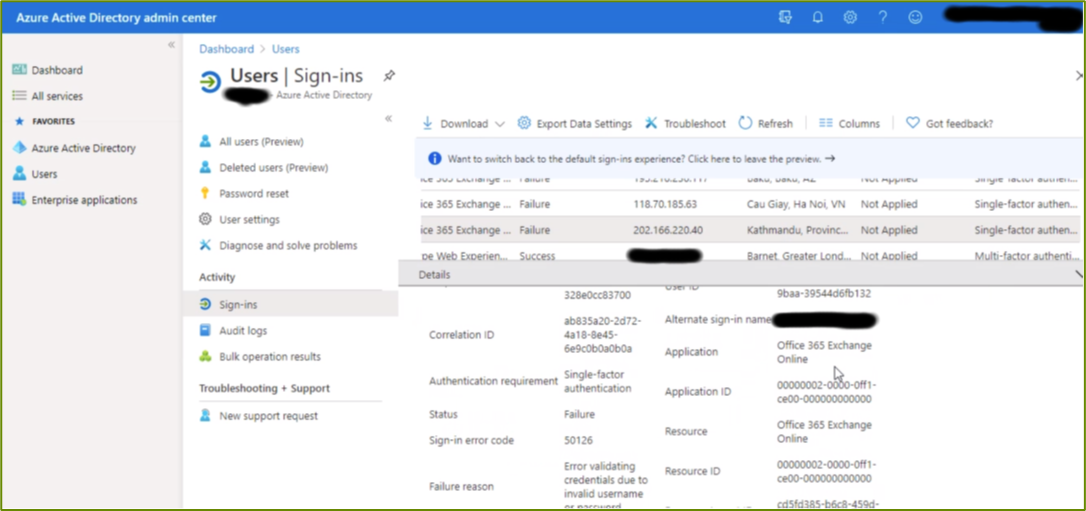Click the Status value Failure in details
This screenshot has width=1086, height=511.
[x=579, y=414]
